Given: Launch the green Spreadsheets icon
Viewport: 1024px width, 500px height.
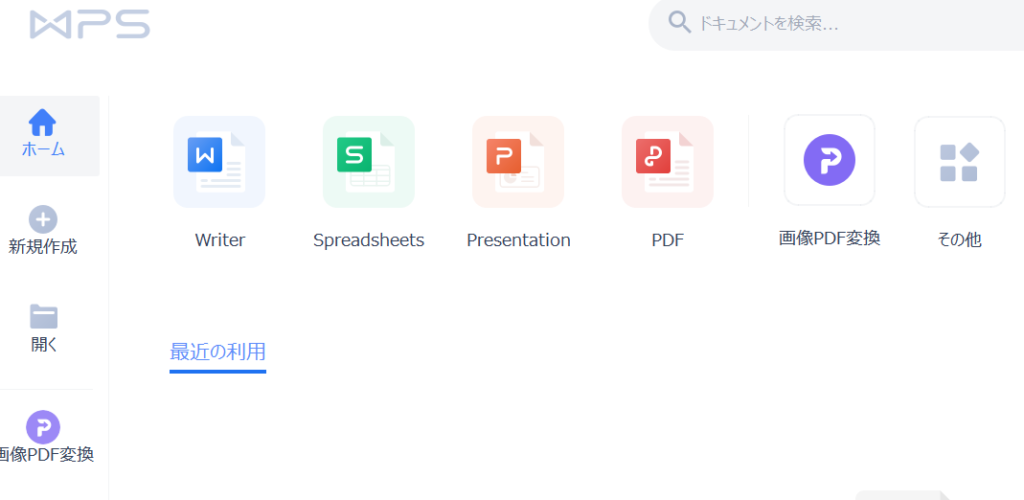Looking at the screenshot, I should pos(368,162).
